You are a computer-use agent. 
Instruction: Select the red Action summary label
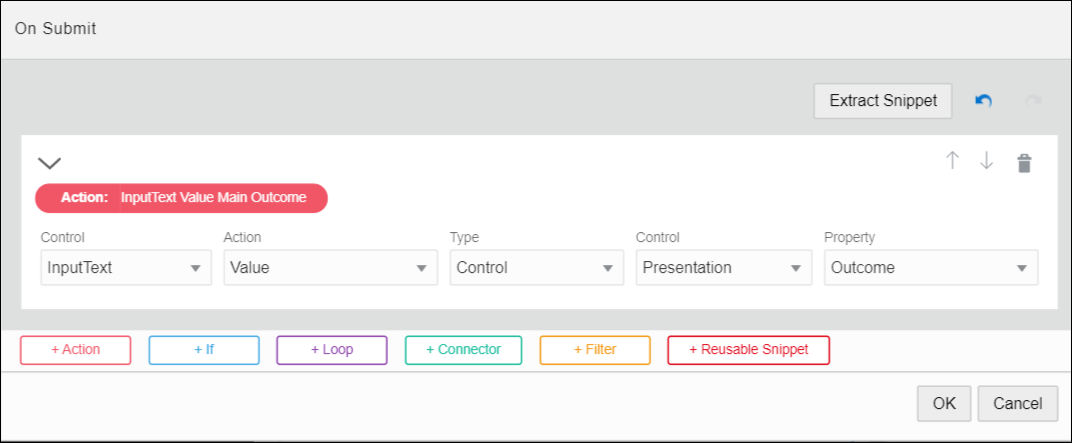tap(182, 198)
